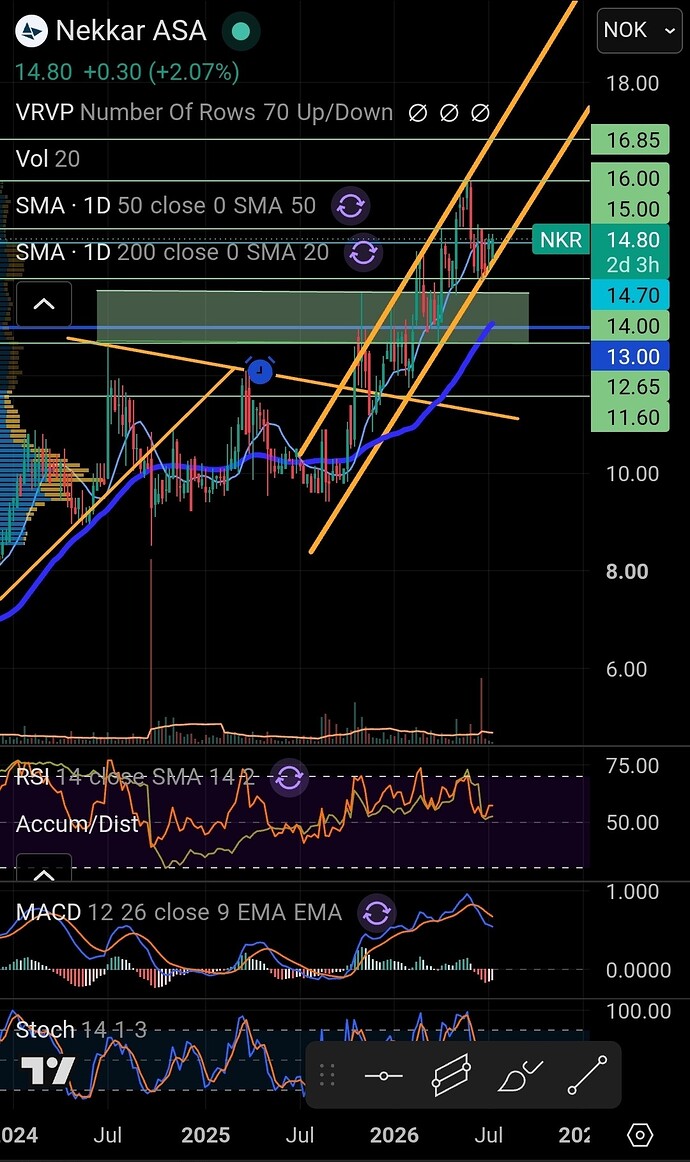Tap the SMA 200 refresh icon
Viewport: 690px width, 1162px height.
[363, 253]
